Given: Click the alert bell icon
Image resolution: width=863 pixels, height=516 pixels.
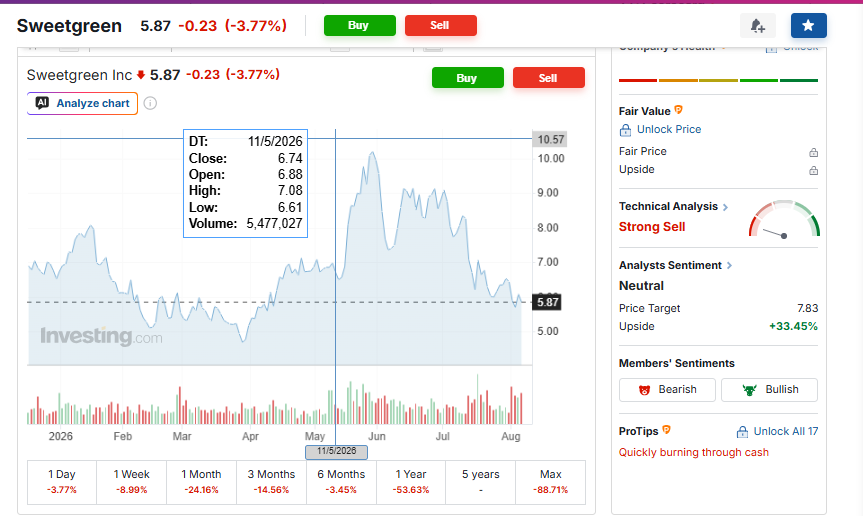Looking at the screenshot, I should pyautogui.click(x=758, y=25).
